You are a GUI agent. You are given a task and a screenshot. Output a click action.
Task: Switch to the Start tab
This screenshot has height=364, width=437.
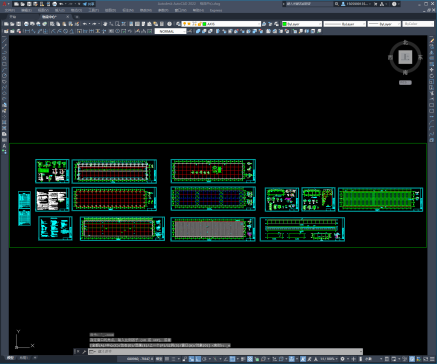tap(13, 17)
